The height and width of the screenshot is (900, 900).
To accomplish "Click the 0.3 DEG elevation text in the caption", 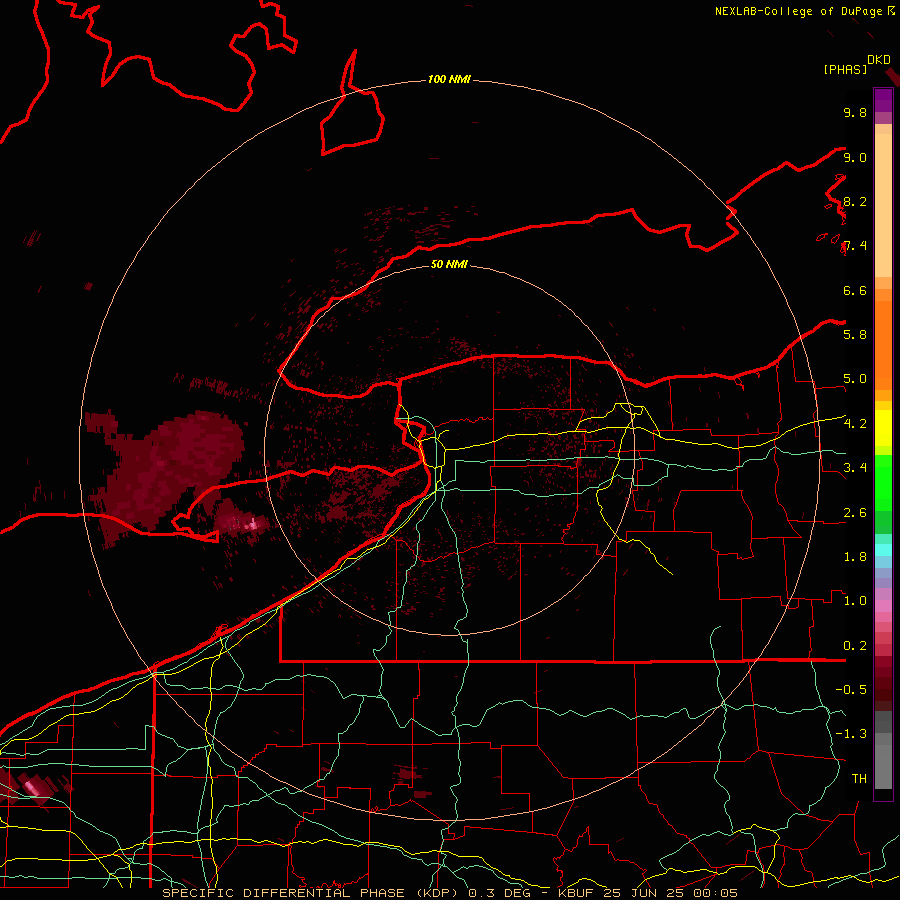I will click(499, 893).
